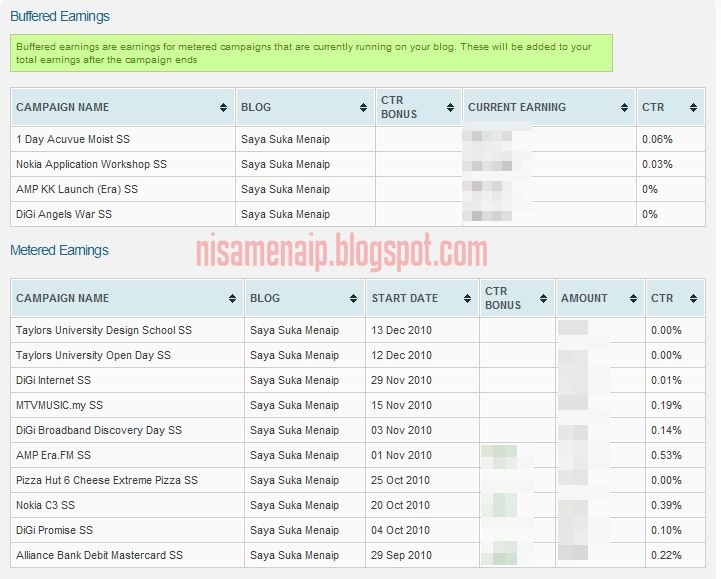
Task: Select DiGi Promise SS campaign
Action: pyautogui.click(x=54, y=530)
